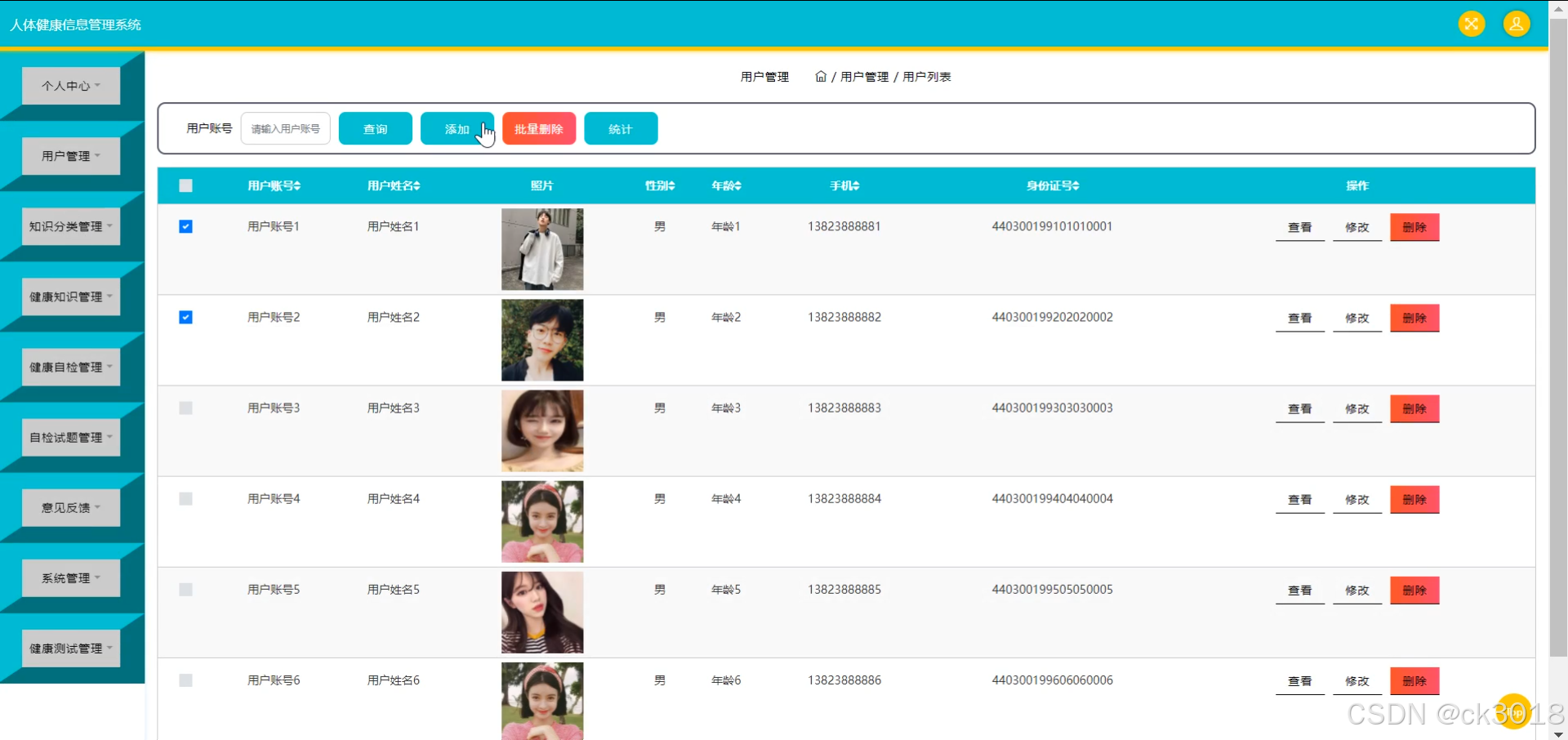1568x740 pixels.
Task: Click the 查询 search button
Action: point(376,128)
